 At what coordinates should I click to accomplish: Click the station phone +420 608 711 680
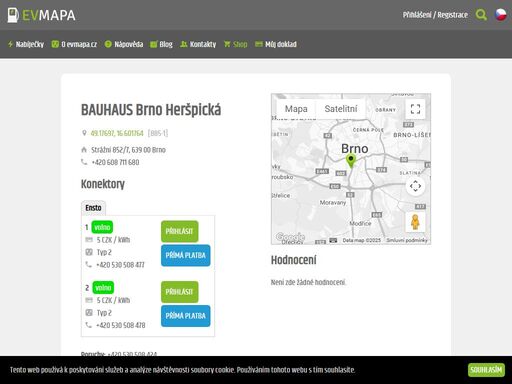click(115, 162)
